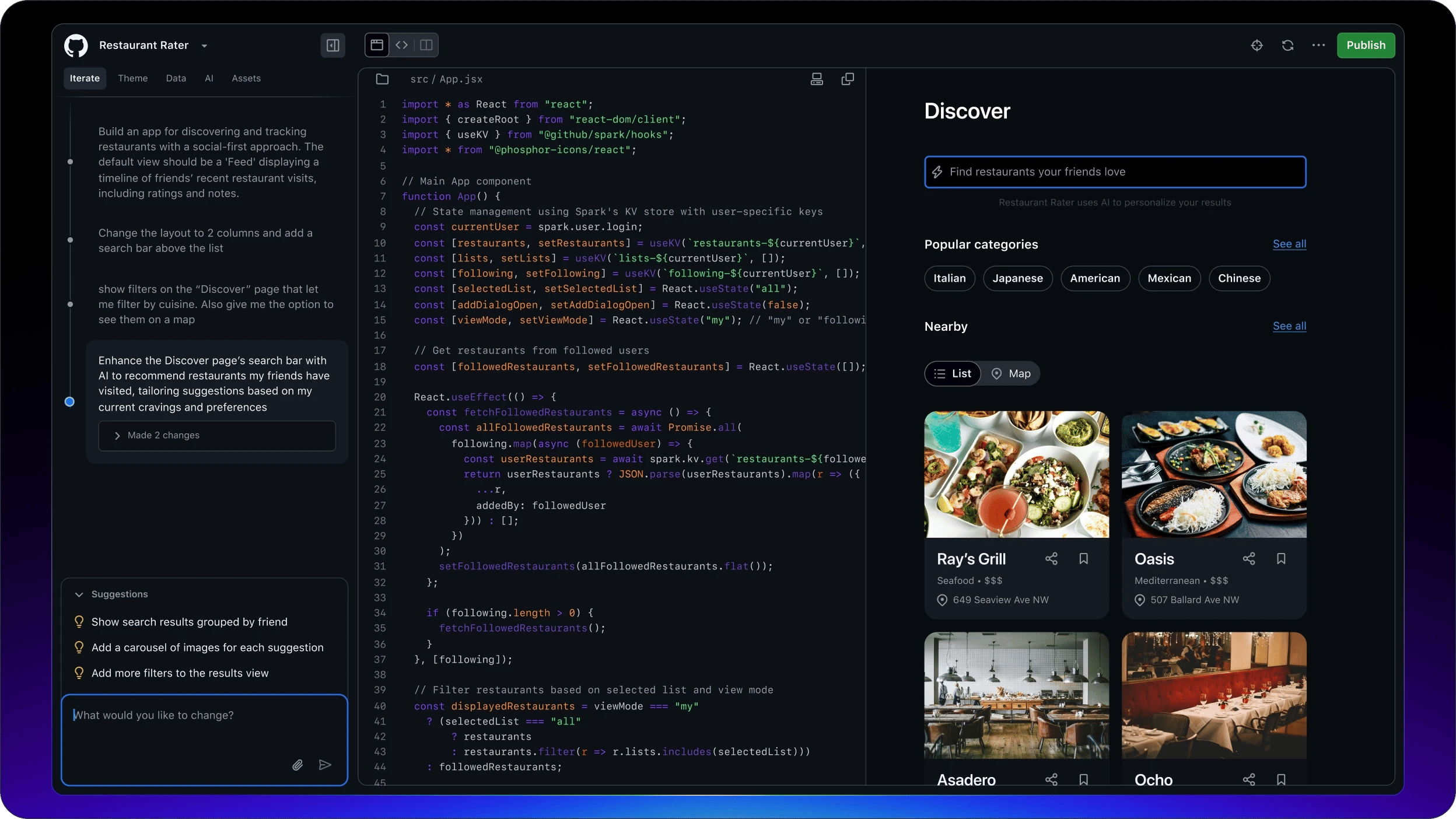See all popular categories
Viewport: 1456px width, 819px height.
point(1289,244)
